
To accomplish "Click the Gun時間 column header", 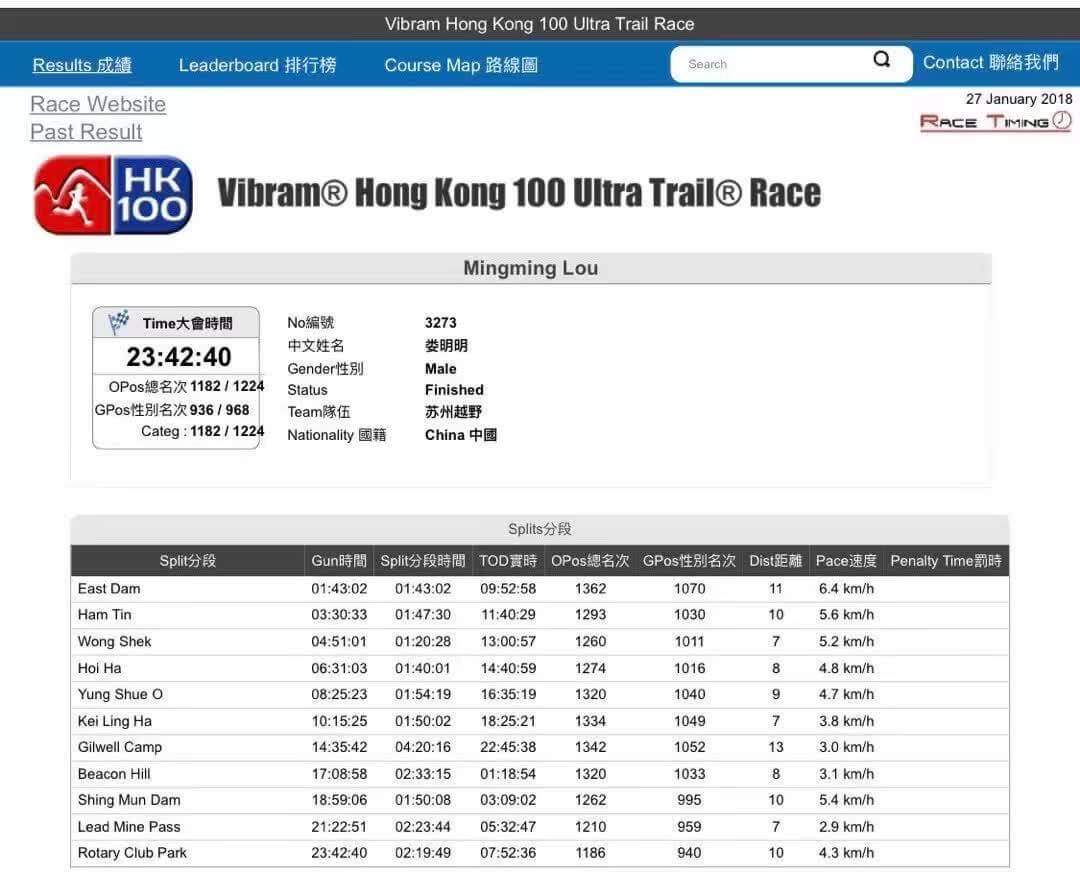I will pos(339,561).
